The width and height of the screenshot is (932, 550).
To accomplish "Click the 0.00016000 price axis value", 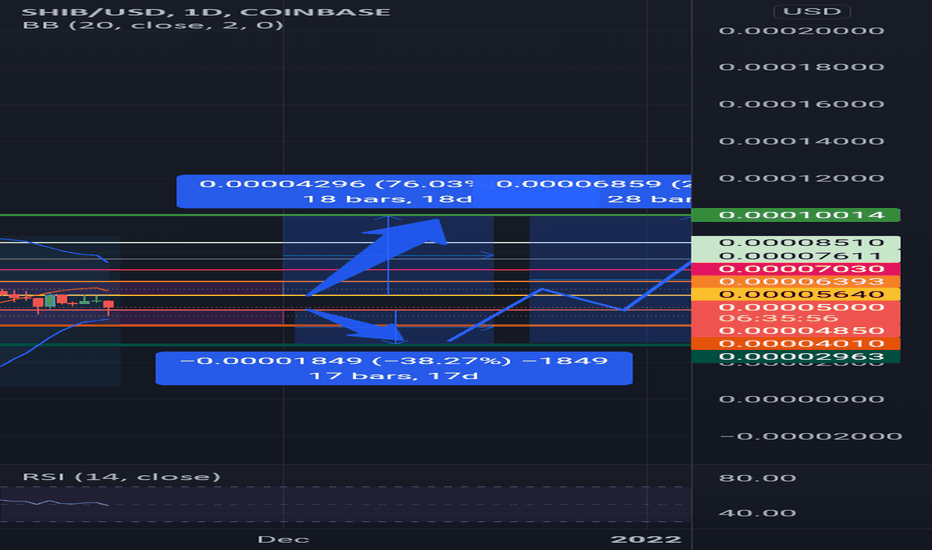I will pyautogui.click(x=801, y=104).
